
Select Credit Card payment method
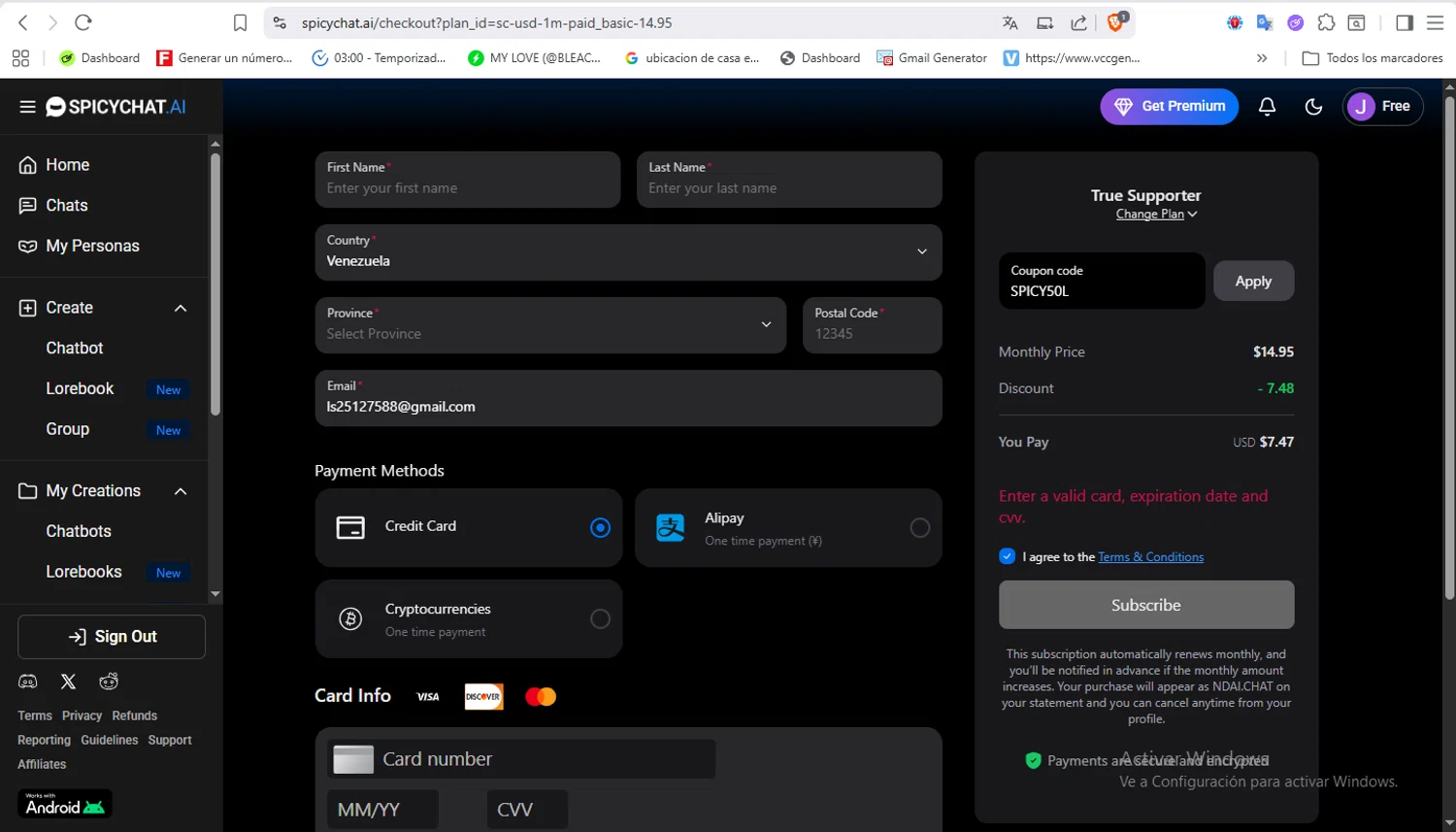coord(468,527)
